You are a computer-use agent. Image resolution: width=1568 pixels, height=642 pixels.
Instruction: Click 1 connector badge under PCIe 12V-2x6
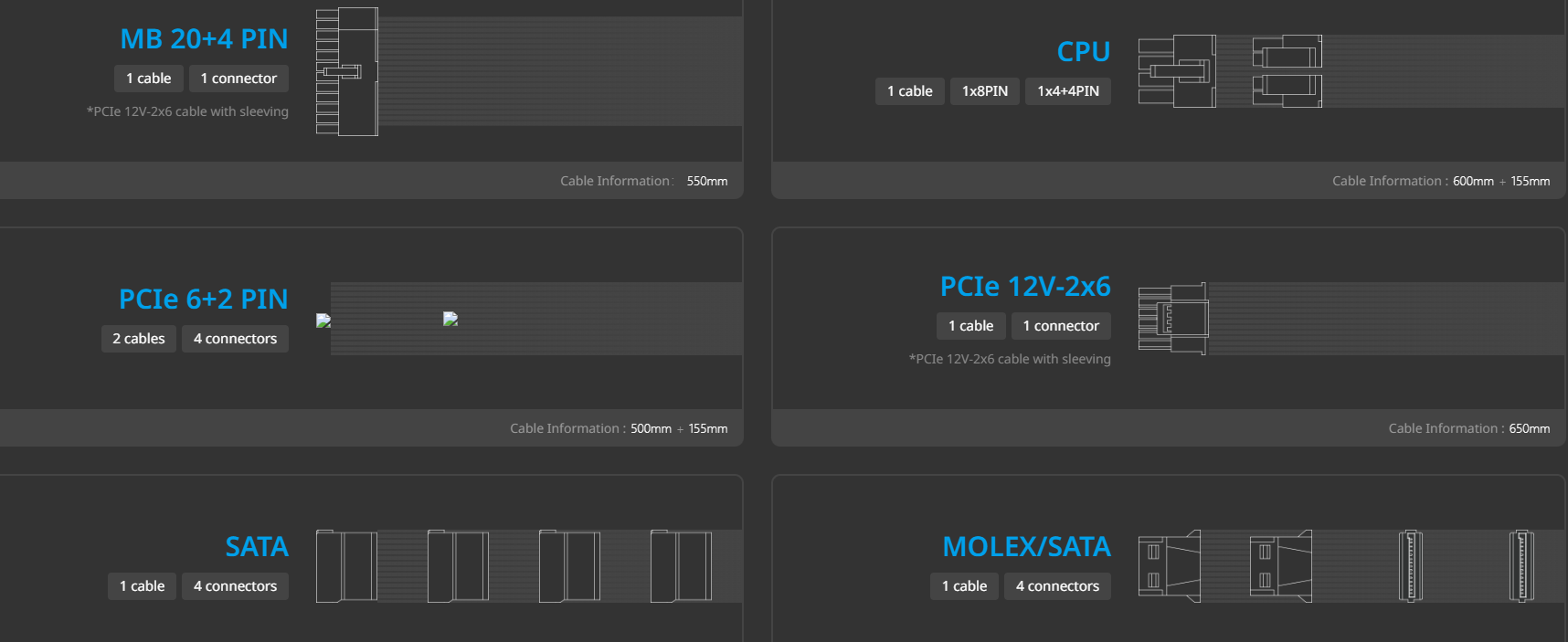click(x=1061, y=326)
